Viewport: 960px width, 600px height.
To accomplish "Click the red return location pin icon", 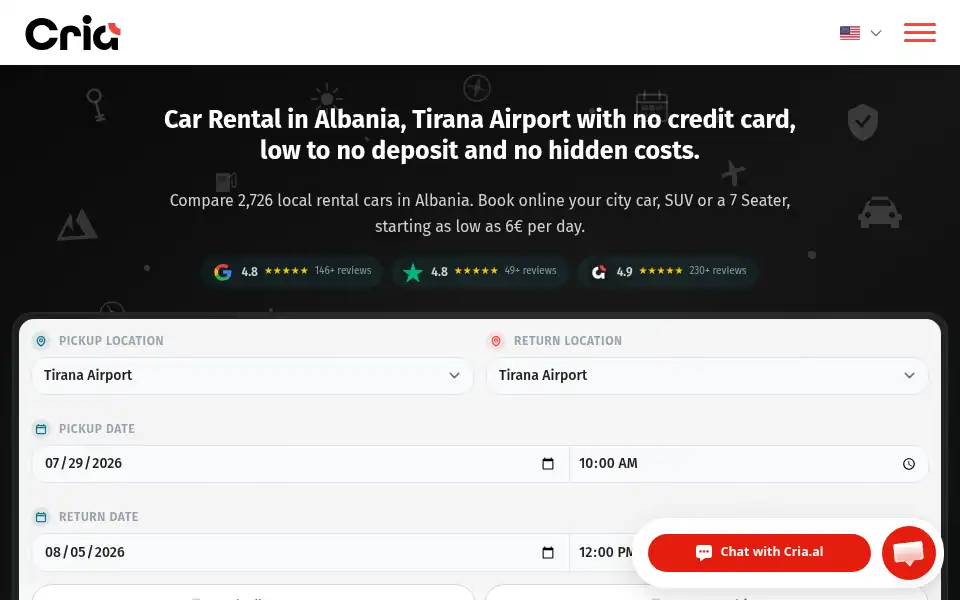I will pyautogui.click(x=496, y=341).
